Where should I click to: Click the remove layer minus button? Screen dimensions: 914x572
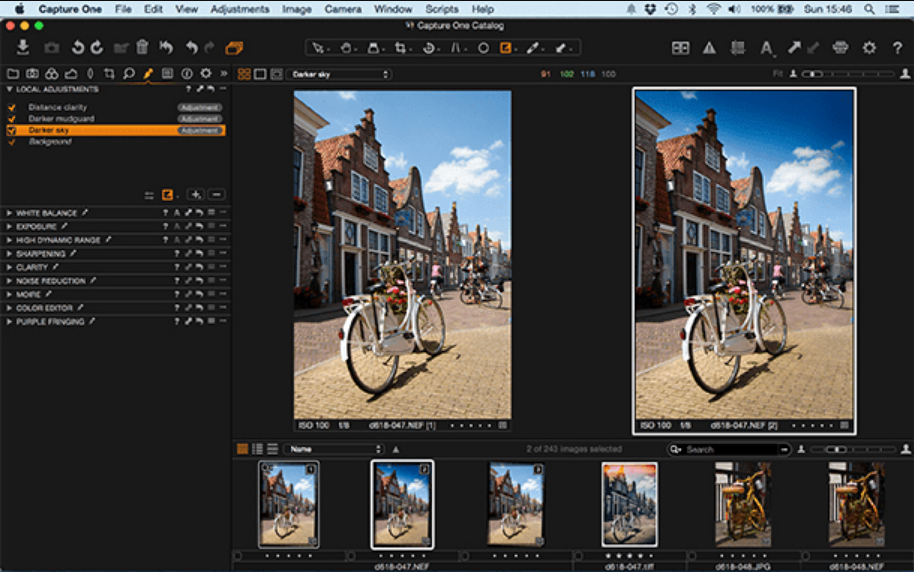tap(217, 194)
